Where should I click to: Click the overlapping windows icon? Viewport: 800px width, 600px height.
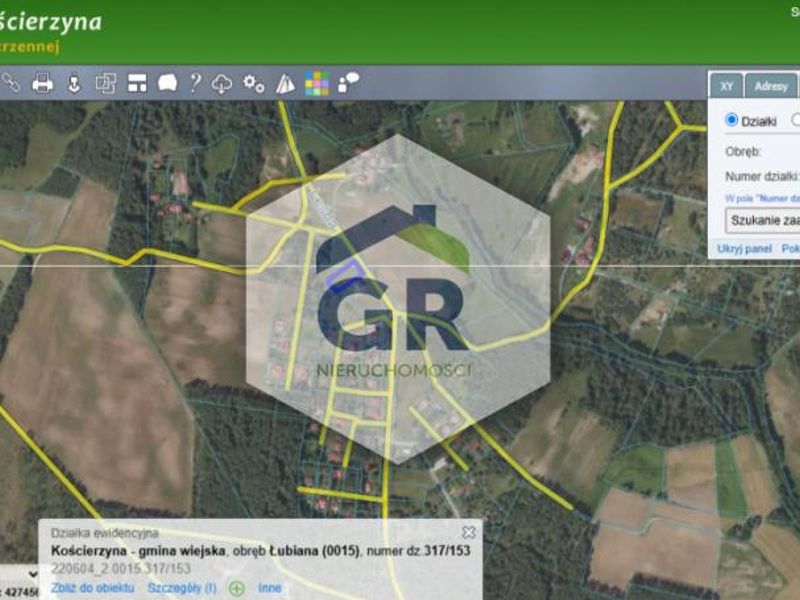tap(106, 83)
